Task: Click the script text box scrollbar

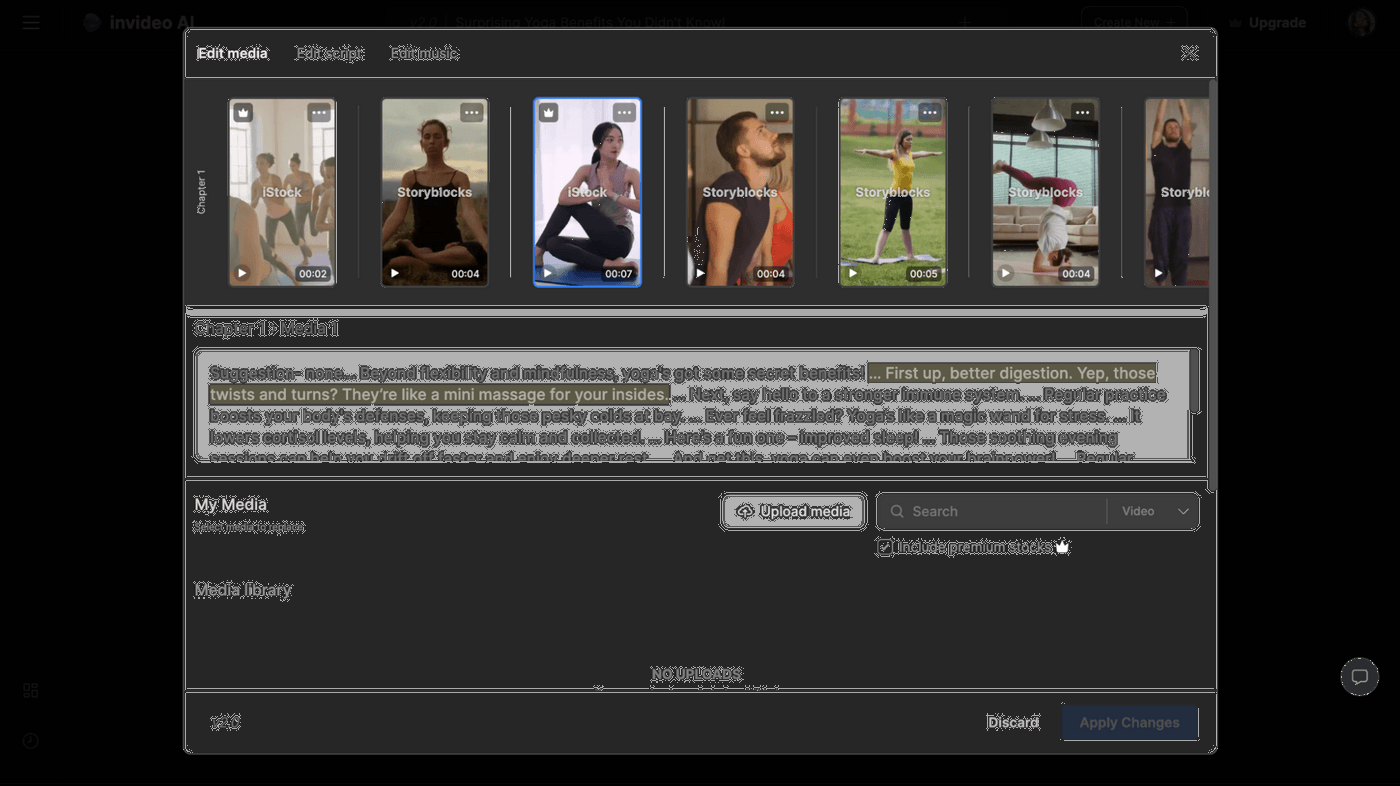Action: [x=1193, y=381]
